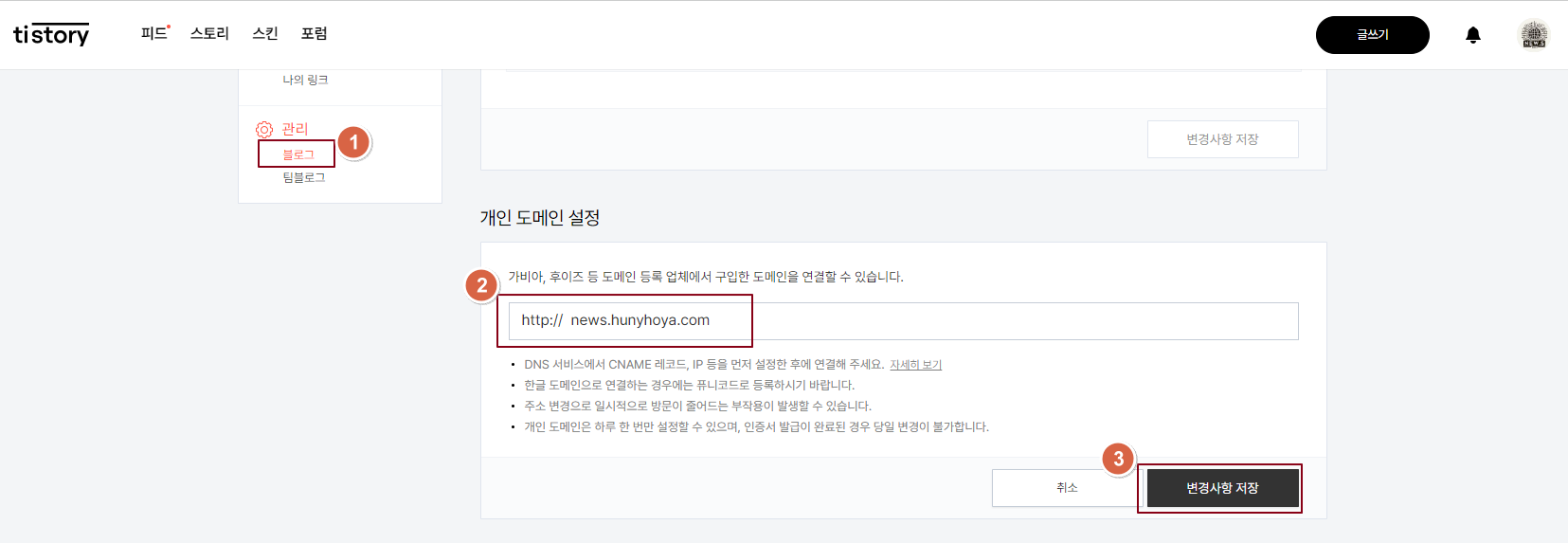The image size is (1568, 543).
Task: Open 관리 section in sidebar
Action: 295,129
